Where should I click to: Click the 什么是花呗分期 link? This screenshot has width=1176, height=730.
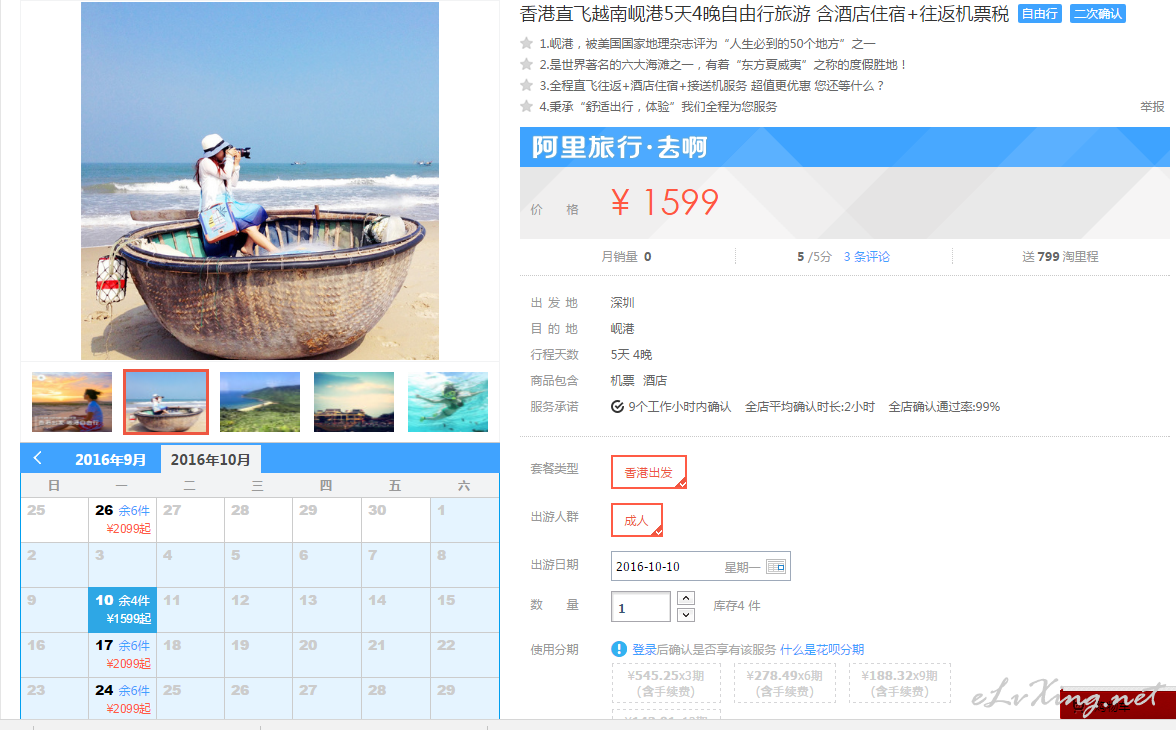tap(822, 649)
